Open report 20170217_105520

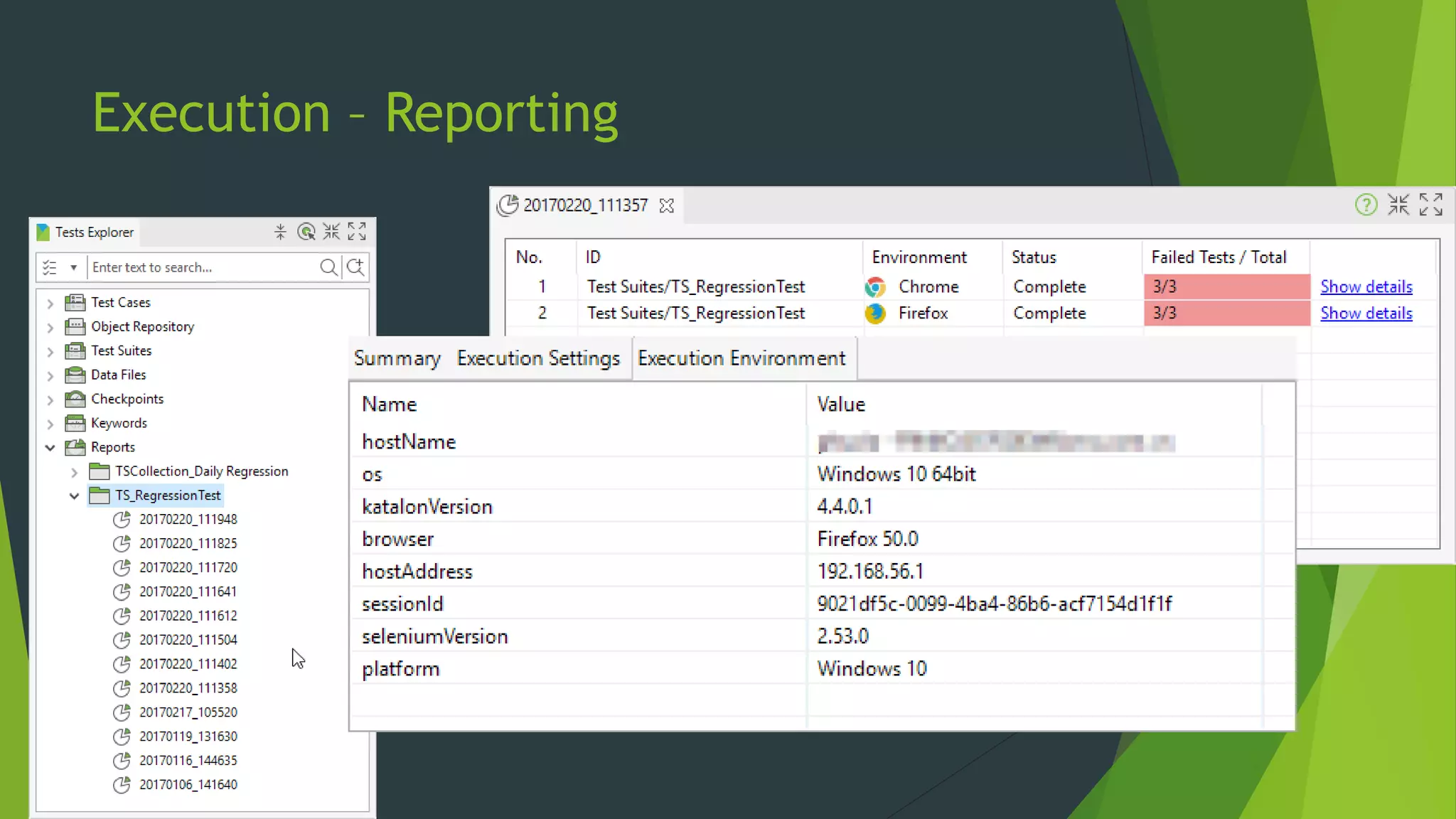(188, 713)
